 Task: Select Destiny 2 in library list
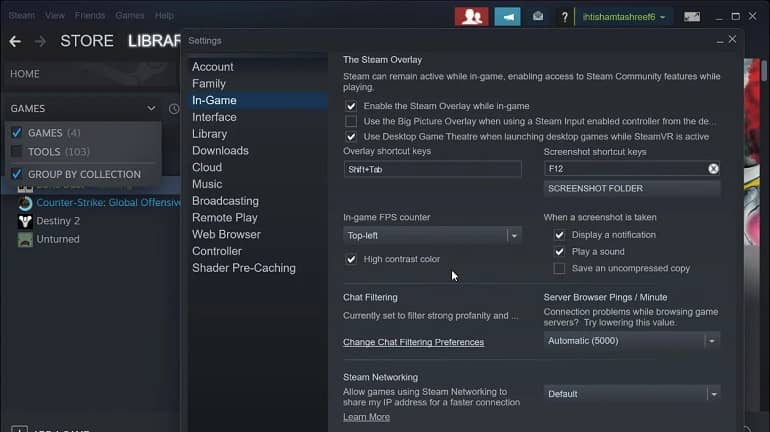(58, 221)
